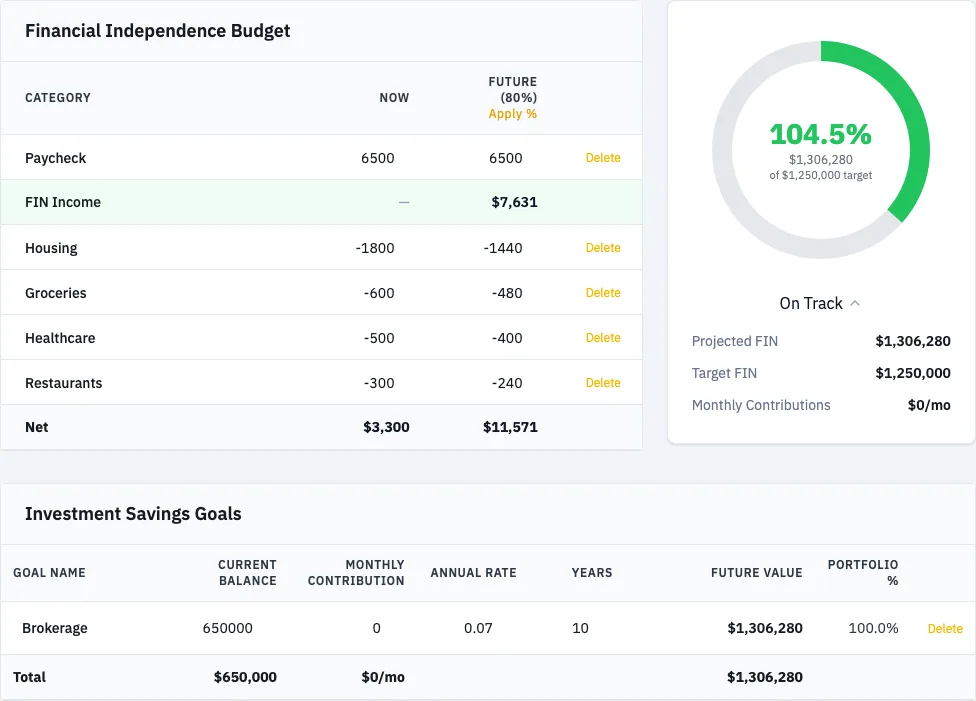Select the Paycheck category name
976x701 pixels.
[x=55, y=158]
